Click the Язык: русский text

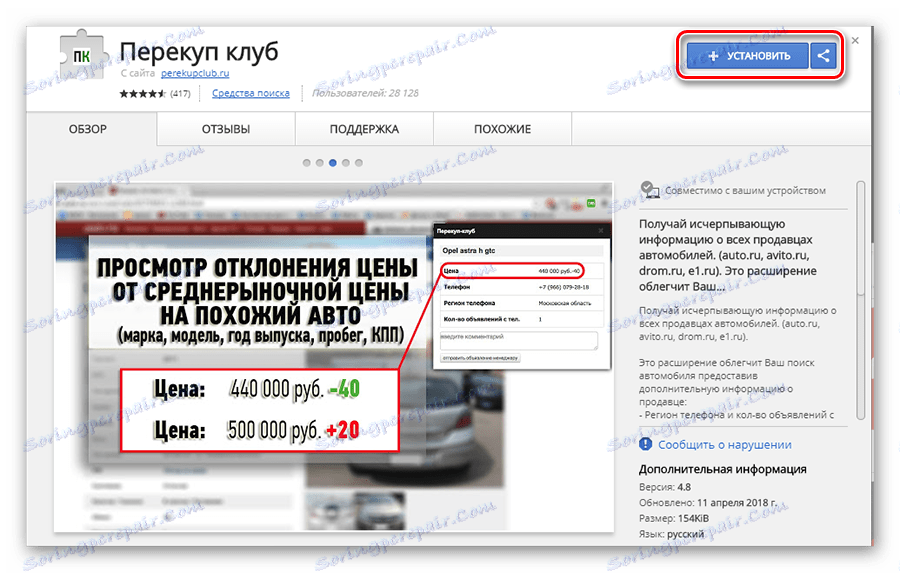point(672,533)
